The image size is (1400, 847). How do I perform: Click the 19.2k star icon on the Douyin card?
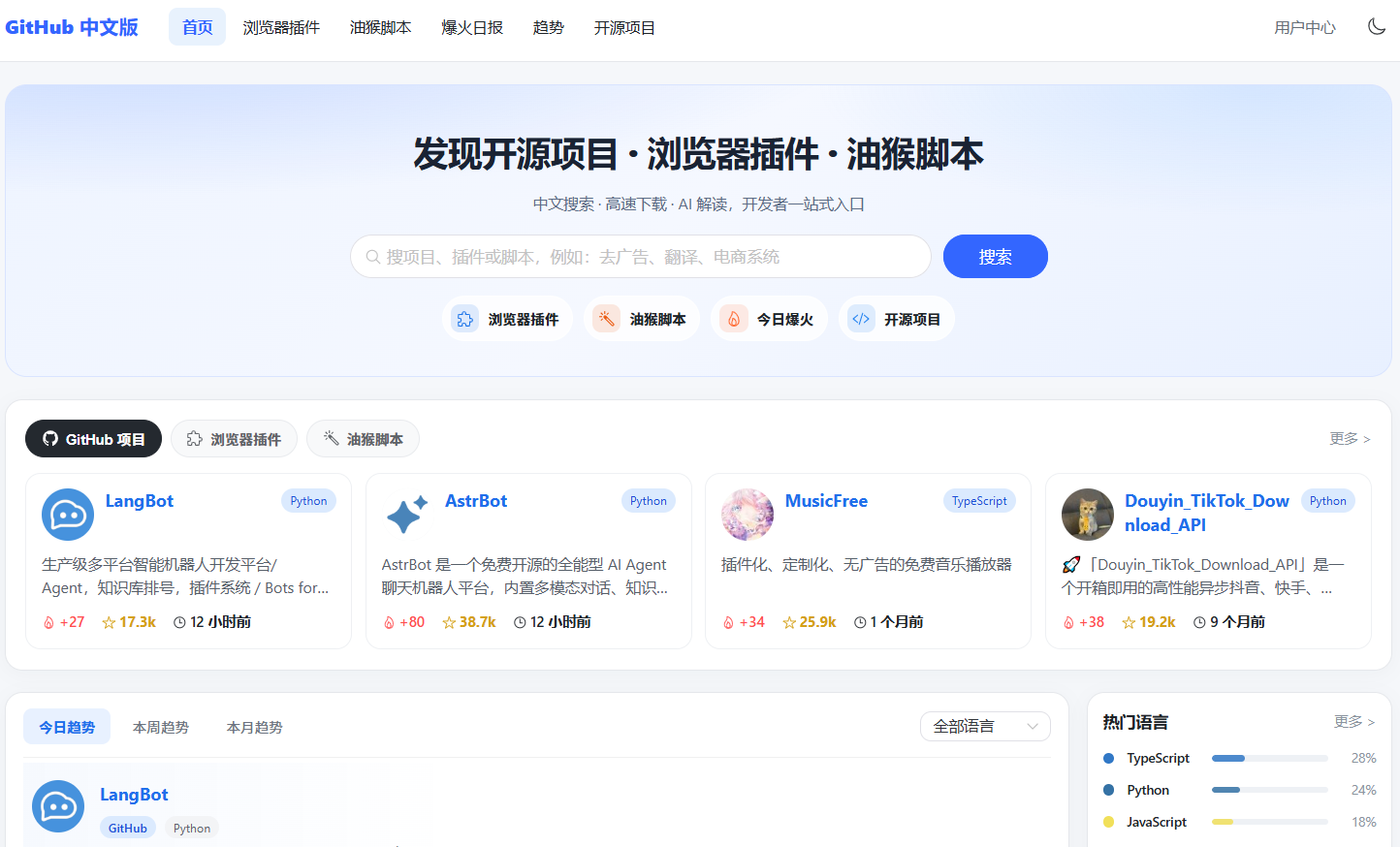(1129, 622)
